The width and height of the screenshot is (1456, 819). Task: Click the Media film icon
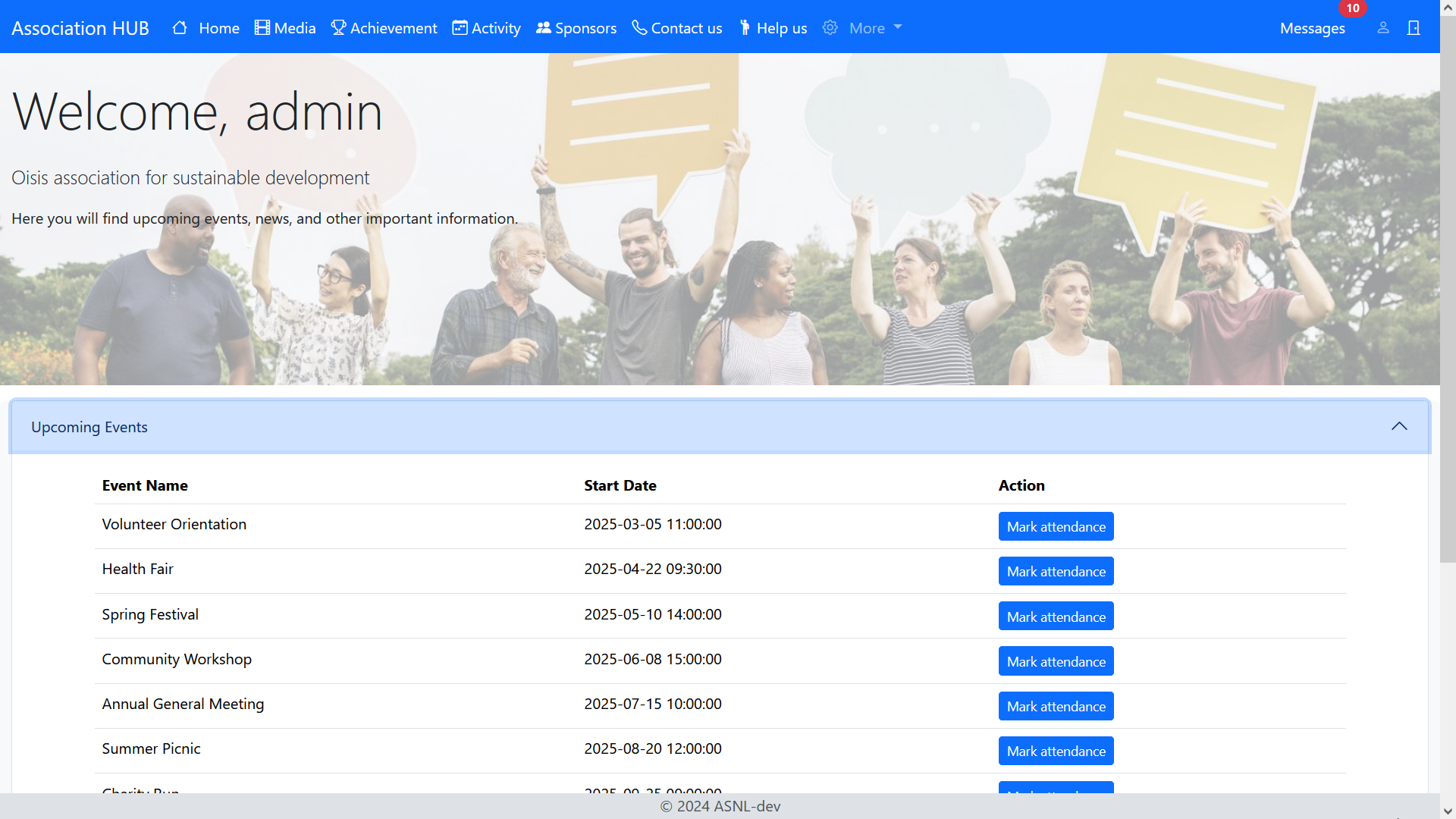click(262, 28)
